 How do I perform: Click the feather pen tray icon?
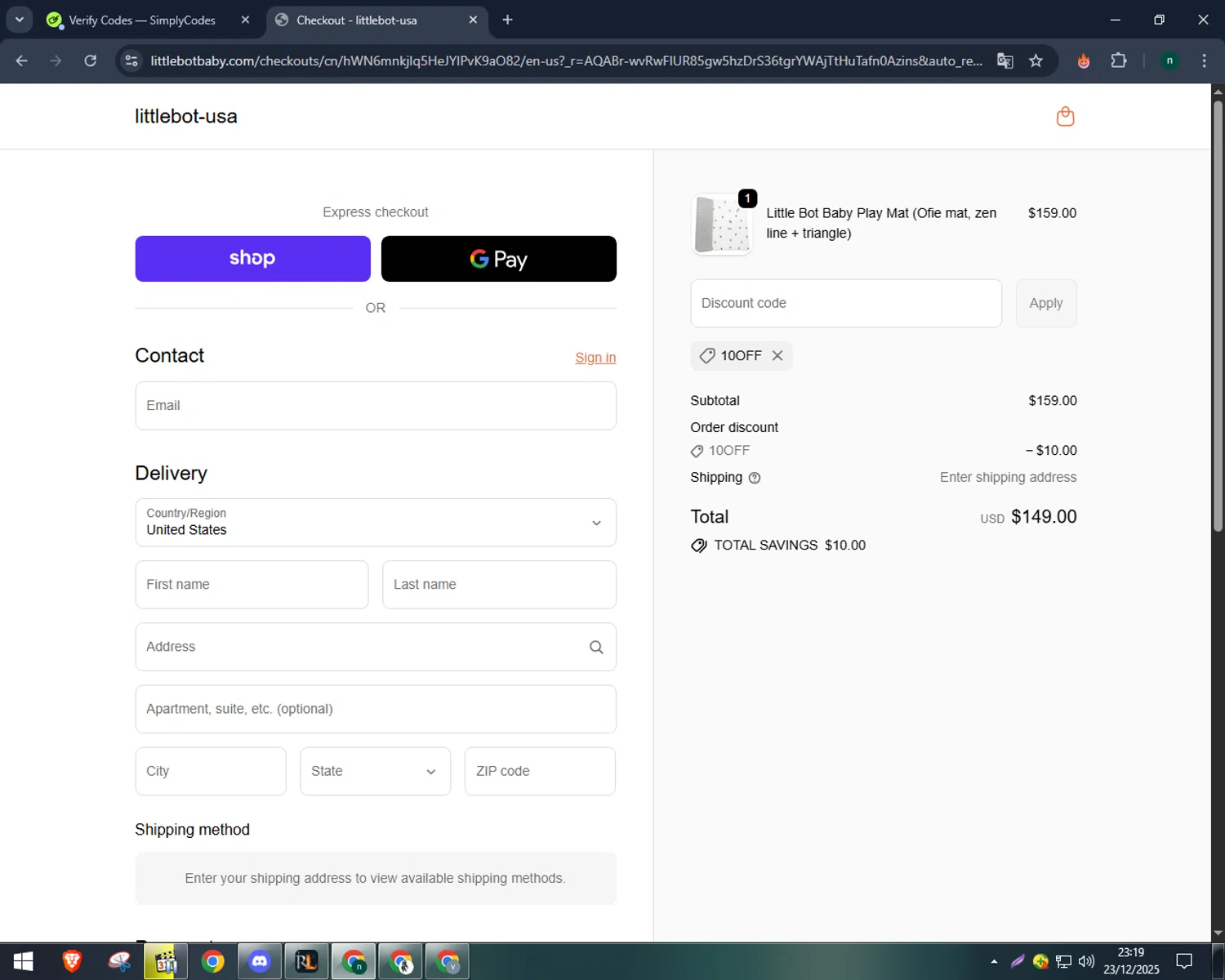point(1018,961)
